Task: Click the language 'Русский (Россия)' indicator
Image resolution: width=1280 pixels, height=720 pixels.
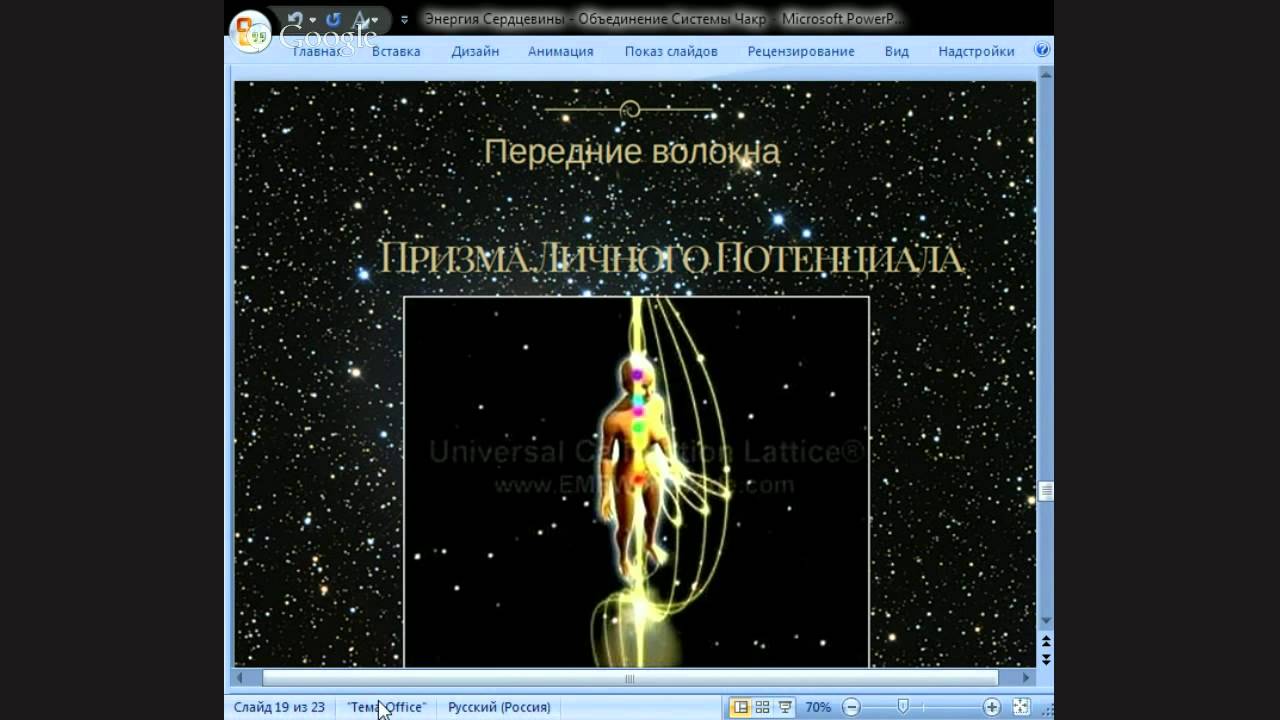Action: [x=499, y=707]
